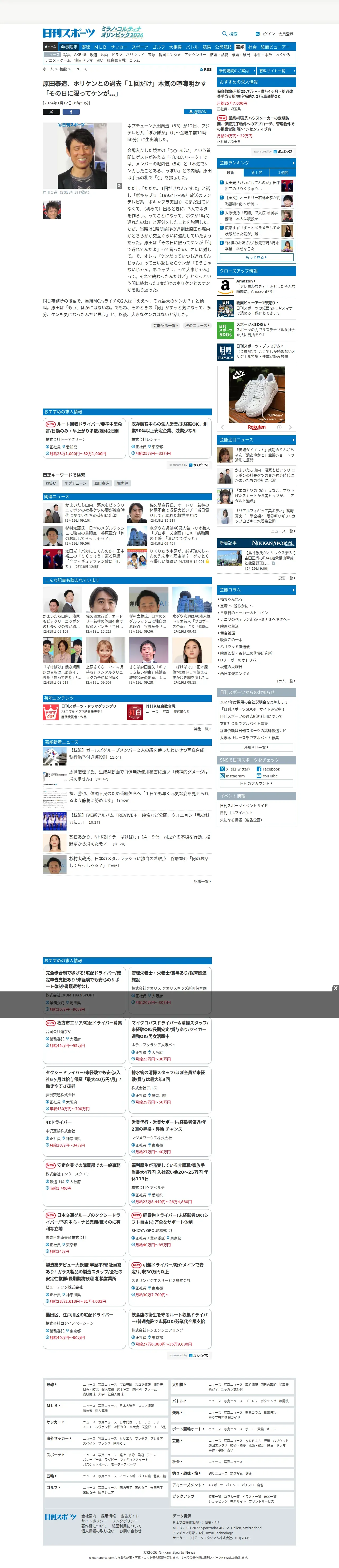Viewport: 339px width, 1568px height.
Task: Select the AKB48 sub-navigation link
Action: [x=80, y=55]
